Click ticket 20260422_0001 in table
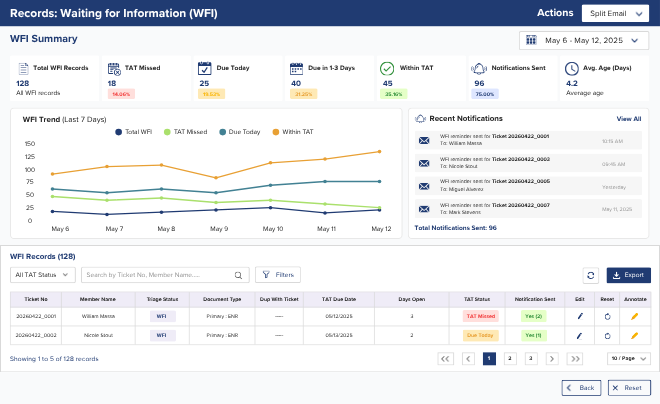 (x=36, y=316)
